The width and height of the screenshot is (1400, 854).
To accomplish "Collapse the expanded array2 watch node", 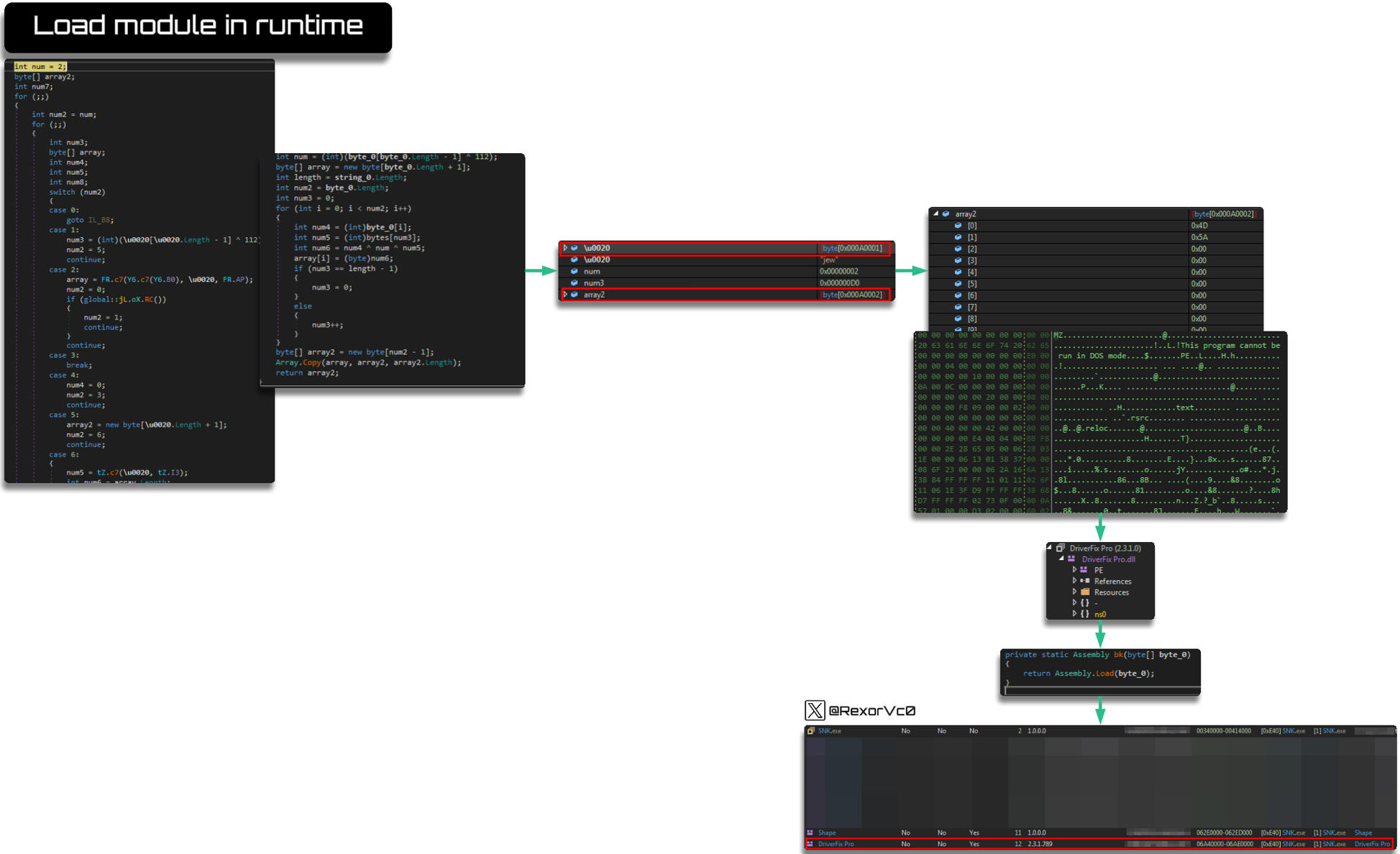I will pyautogui.click(x=935, y=213).
